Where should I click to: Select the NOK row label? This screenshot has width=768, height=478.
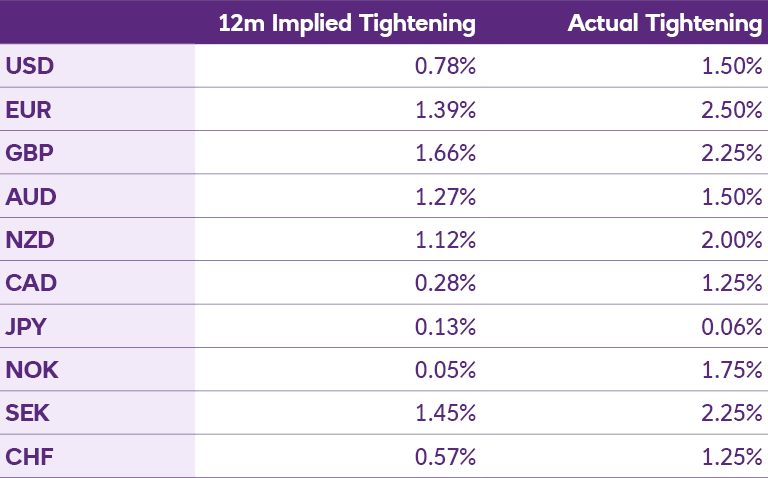pos(32,370)
